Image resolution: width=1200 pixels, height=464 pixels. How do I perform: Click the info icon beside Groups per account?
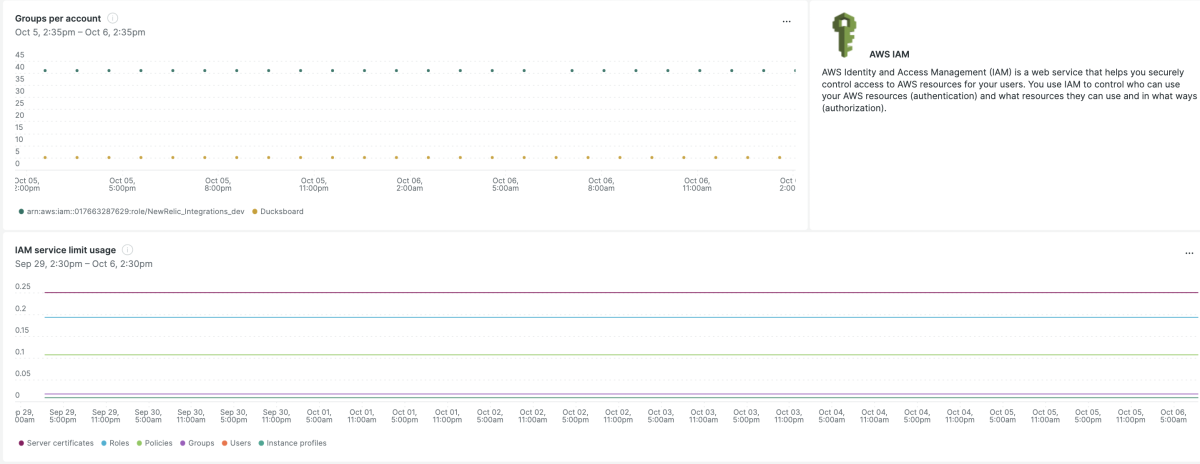pos(112,18)
